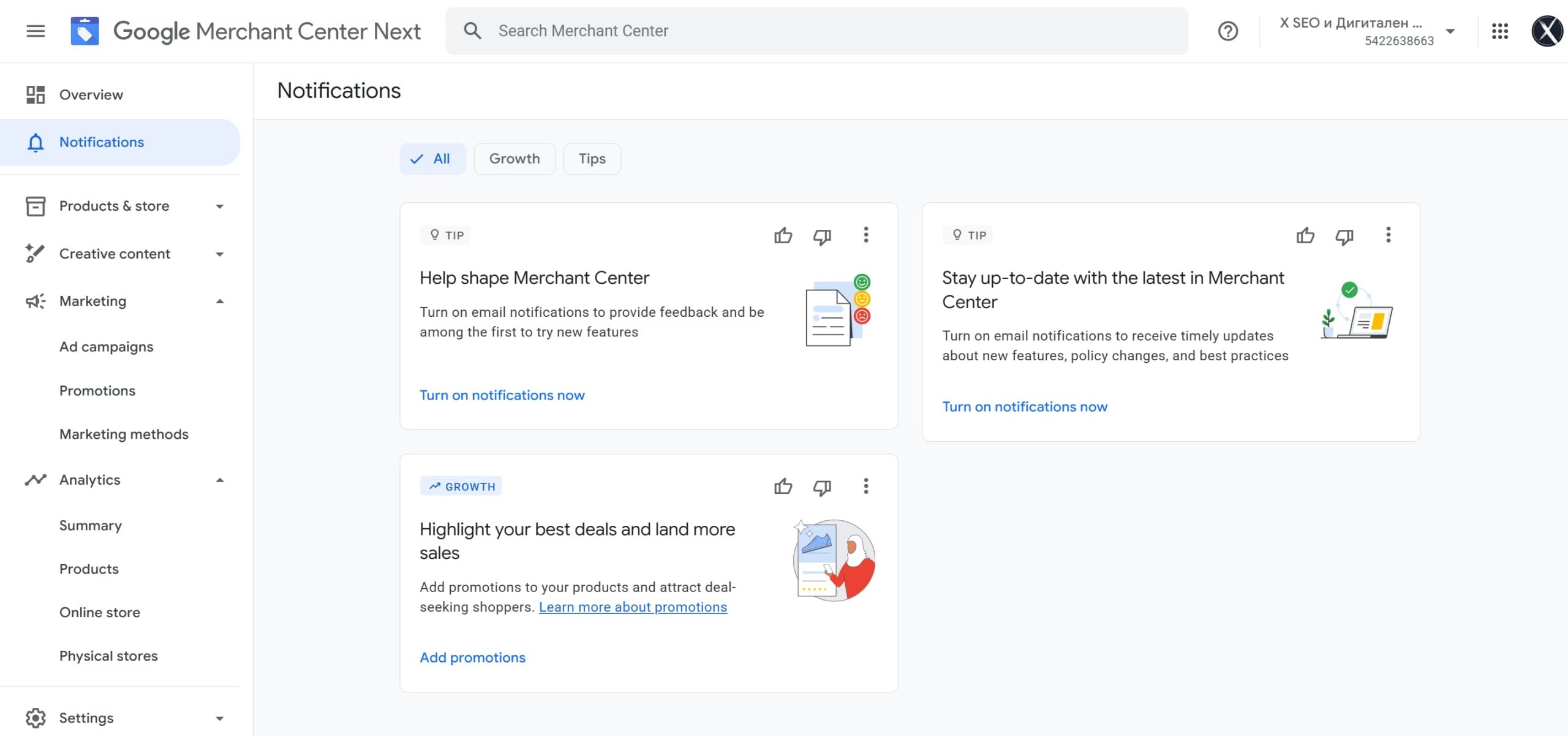Viewport: 1568px width, 736px height.
Task: Collapse the Marketing section arrow
Action: pyautogui.click(x=220, y=301)
